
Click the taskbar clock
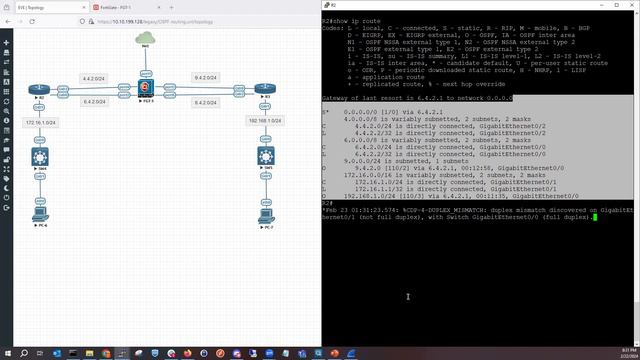629,353
